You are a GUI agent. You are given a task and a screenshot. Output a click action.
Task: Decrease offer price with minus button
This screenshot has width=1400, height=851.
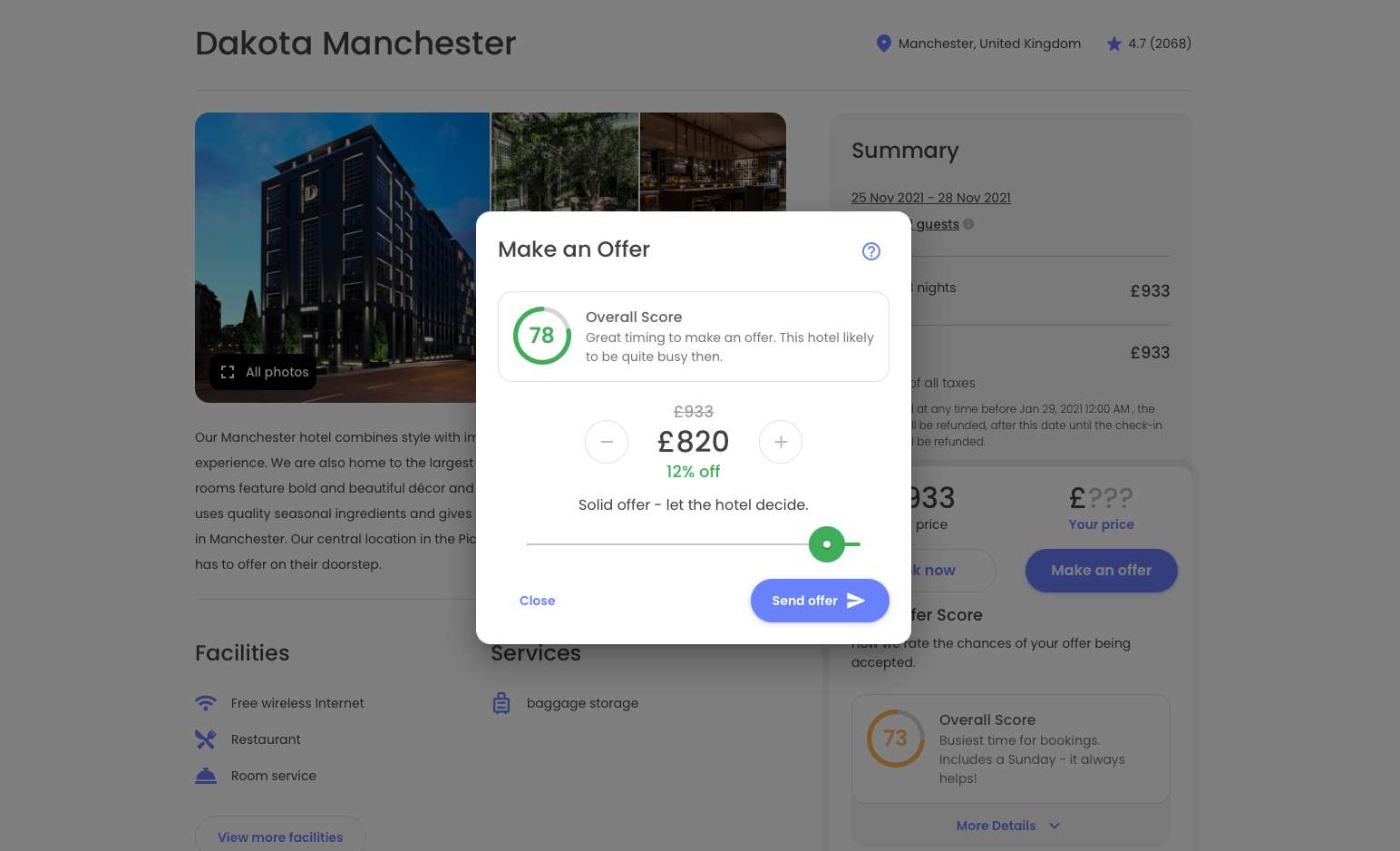coord(607,442)
